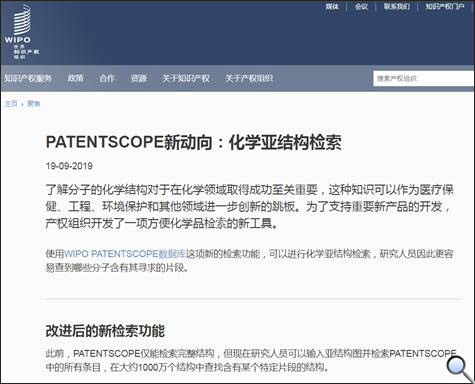Screen dimensions: 475x384
Task: Select 合作 in the navigation bar
Action: tap(107, 78)
